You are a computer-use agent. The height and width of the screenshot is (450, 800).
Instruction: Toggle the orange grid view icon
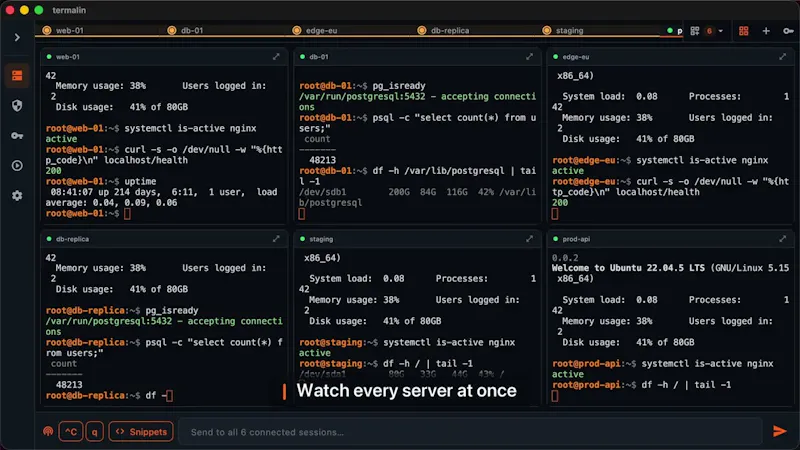pyautogui.click(x=744, y=31)
